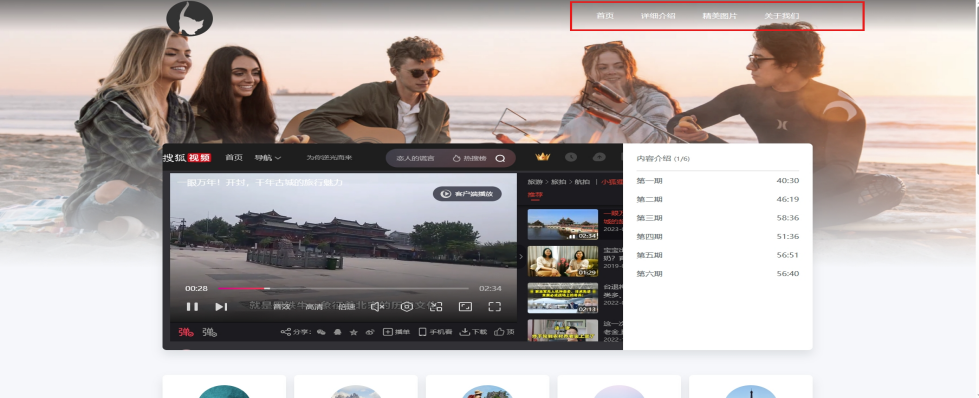Open 详细介绍 in the top navigation
Screen dimensions: 979x398
(658, 16)
